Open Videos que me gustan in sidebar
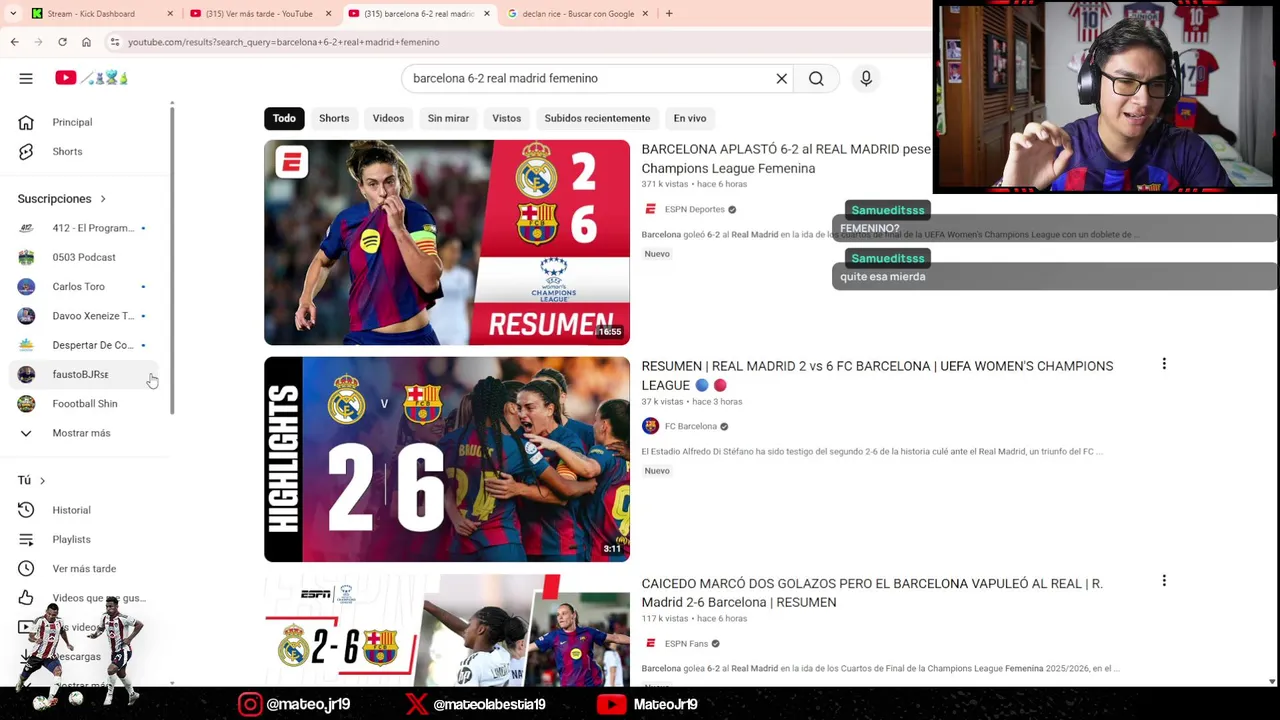The image size is (1280, 720). coord(85,598)
